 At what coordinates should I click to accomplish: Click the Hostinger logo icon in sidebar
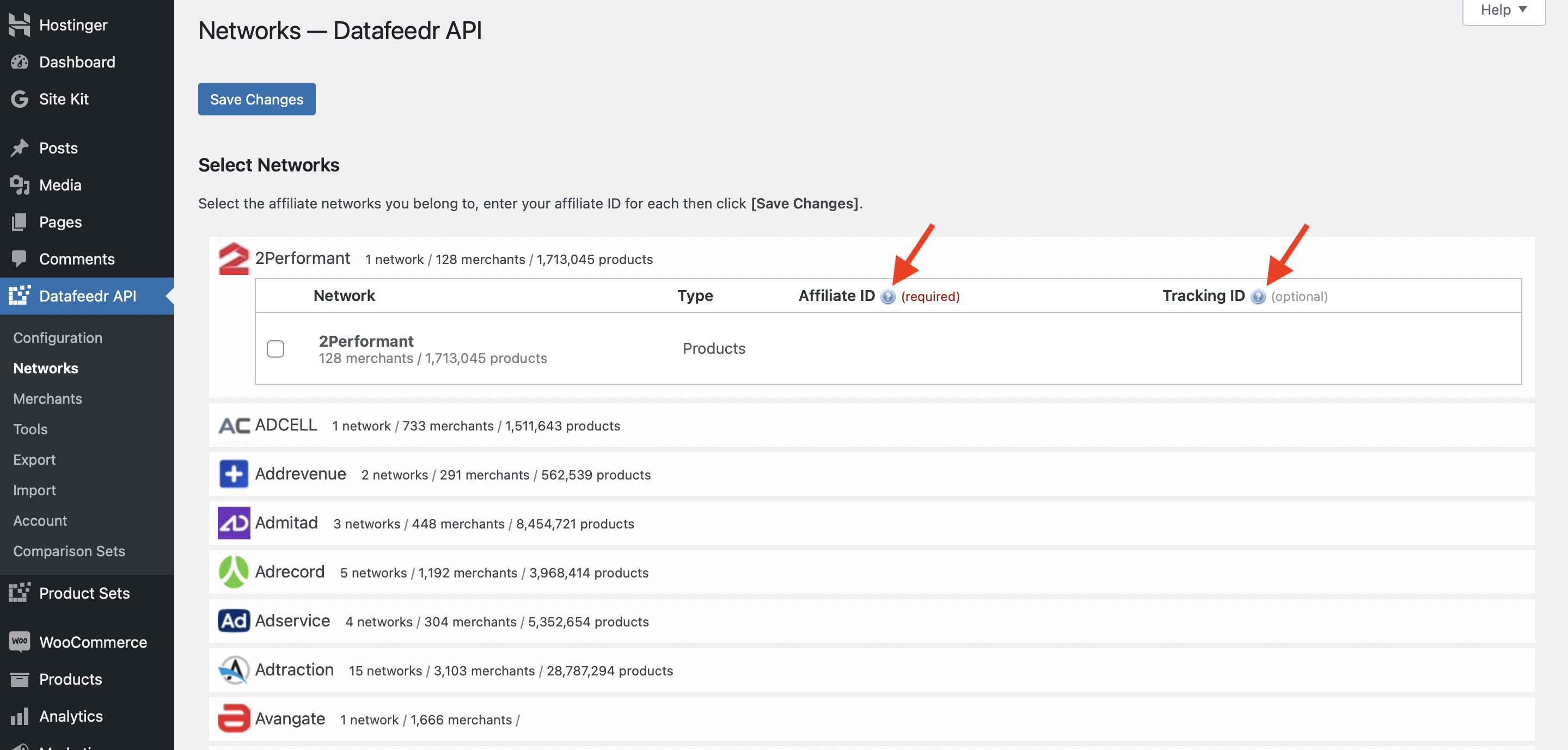pos(20,25)
